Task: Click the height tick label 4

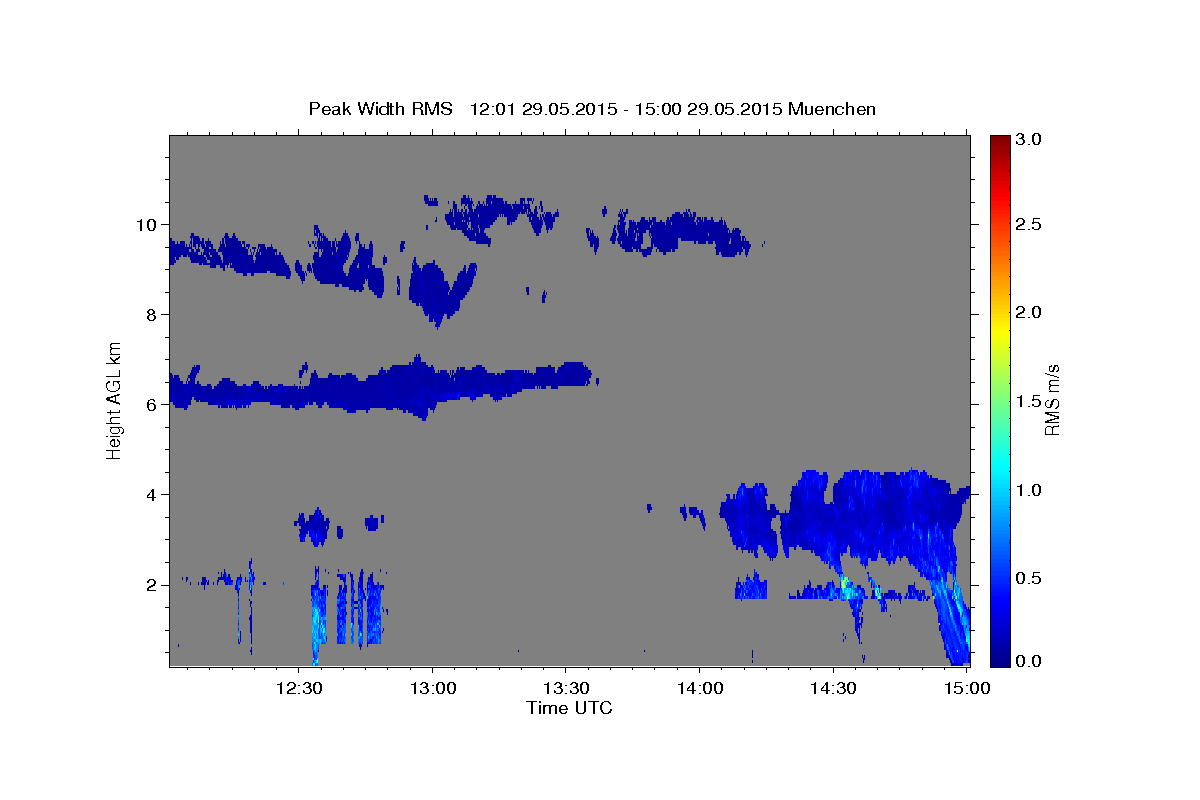Action: [153, 494]
